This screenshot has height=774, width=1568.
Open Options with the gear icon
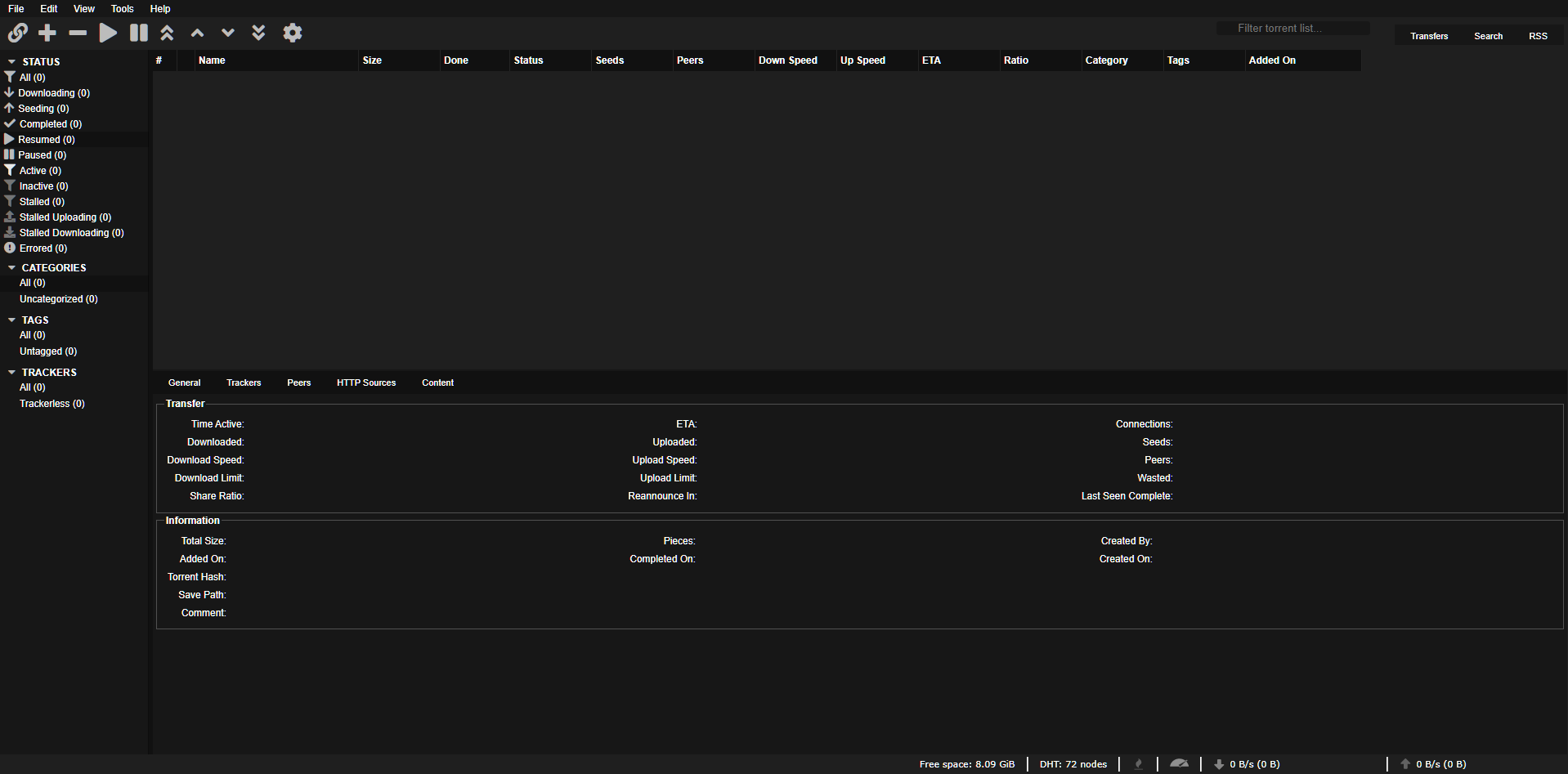[x=292, y=33]
